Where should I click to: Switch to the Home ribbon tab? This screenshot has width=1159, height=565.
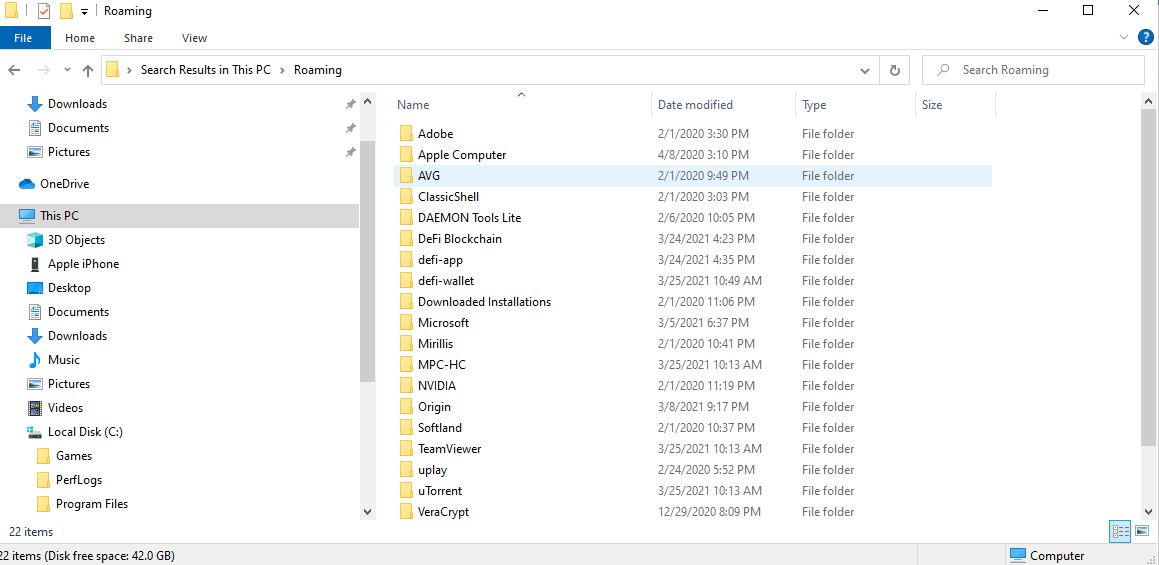tap(80, 38)
